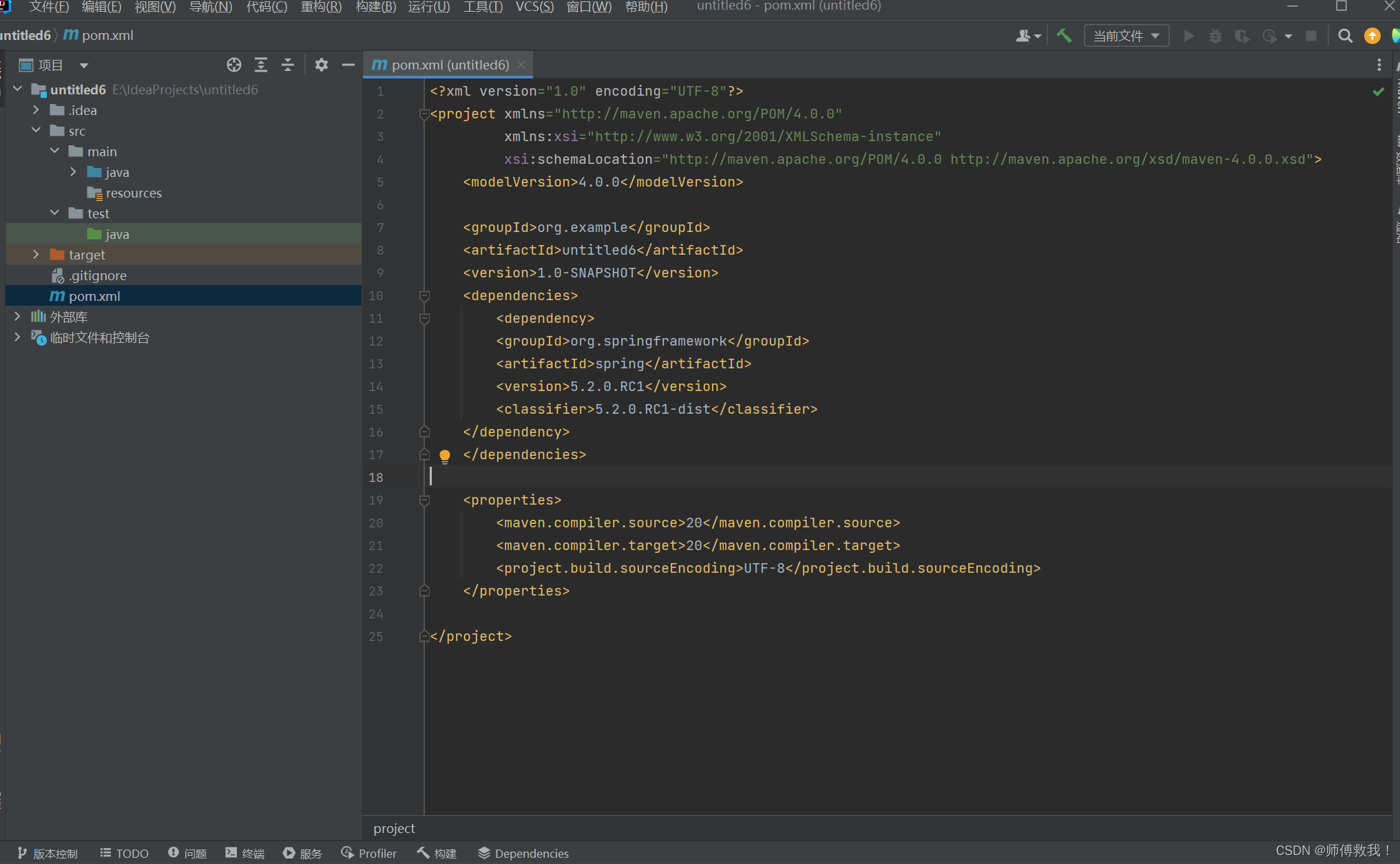Click the orange update arrow icon

(x=1372, y=36)
